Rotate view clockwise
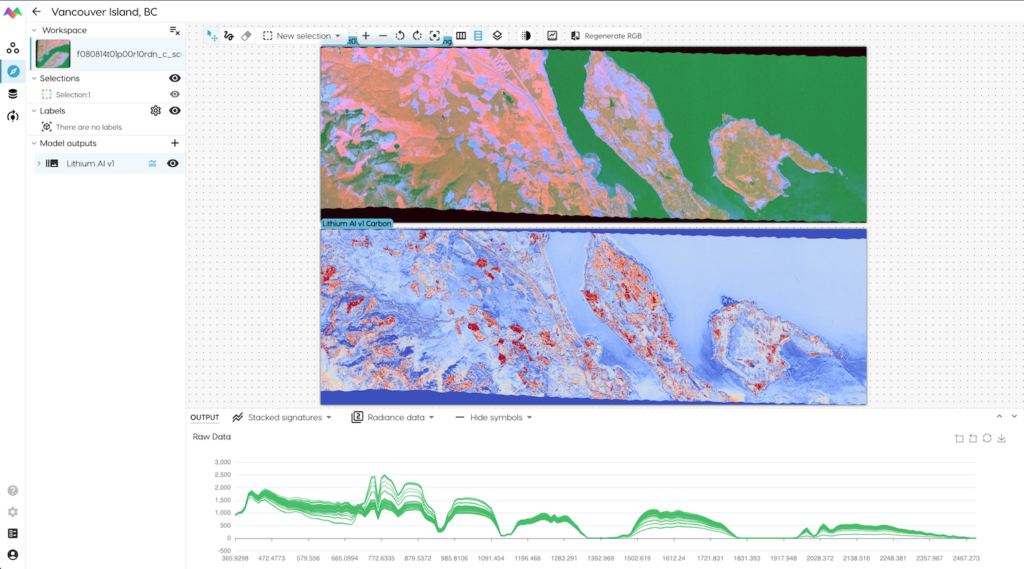 [x=417, y=36]
